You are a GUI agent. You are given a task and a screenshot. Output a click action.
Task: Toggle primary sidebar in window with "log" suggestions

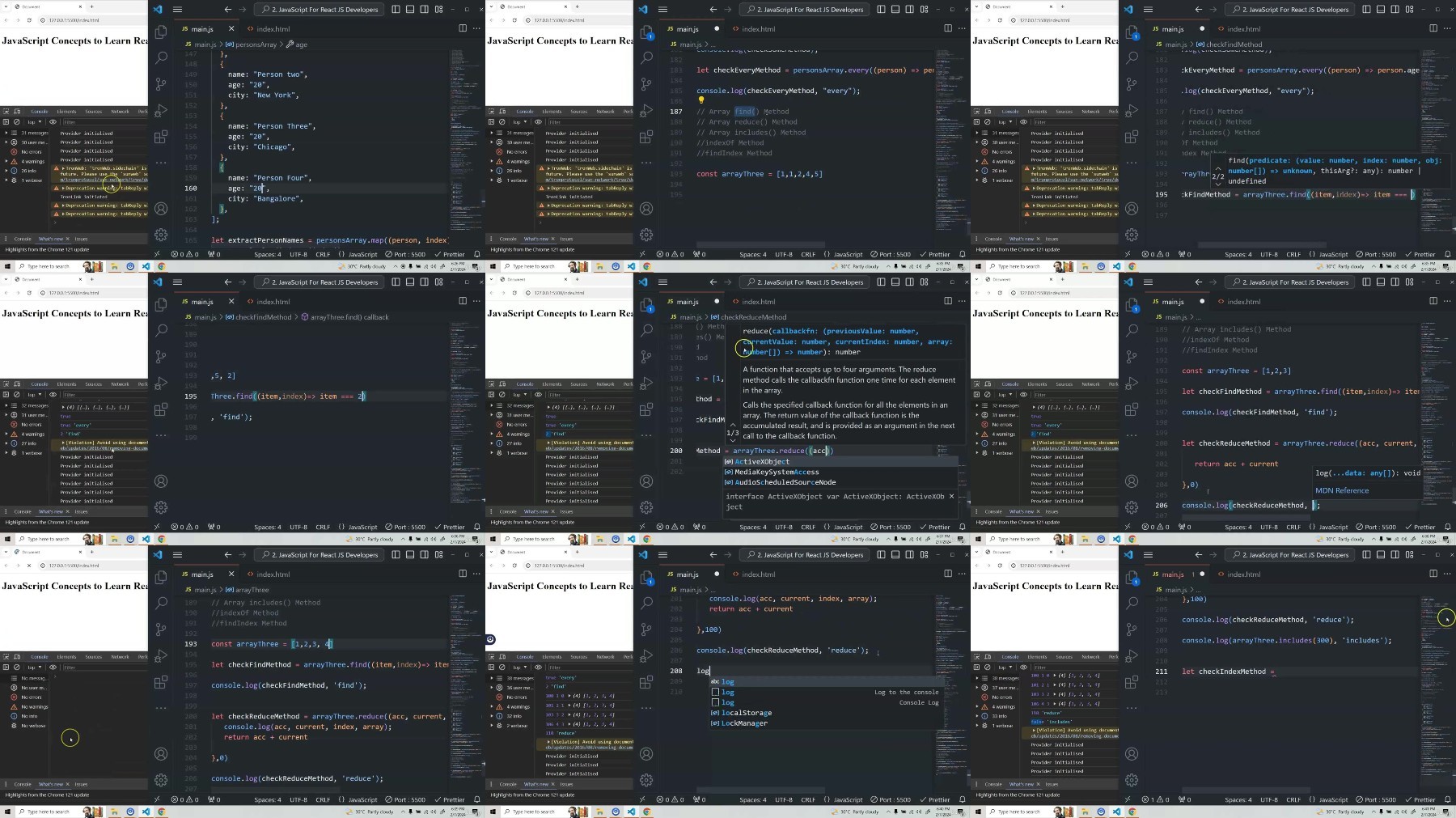[881, 555]
